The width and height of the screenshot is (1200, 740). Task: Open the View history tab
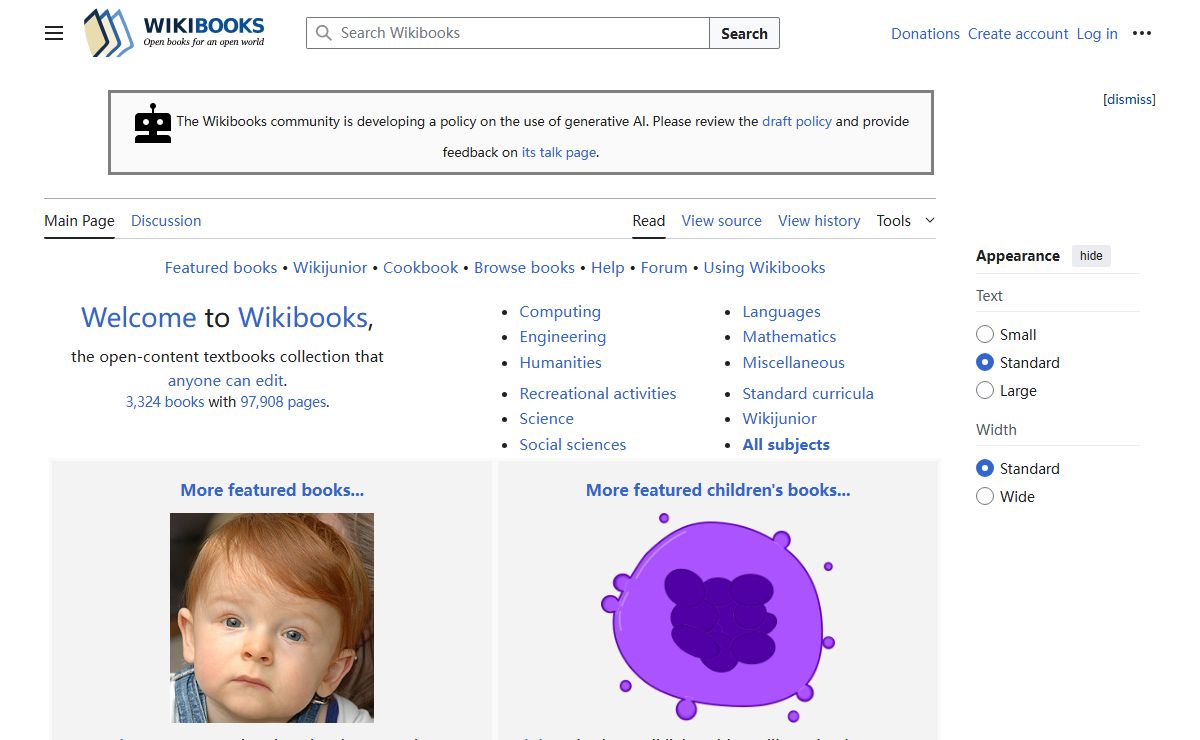click(x=819, y=221)
